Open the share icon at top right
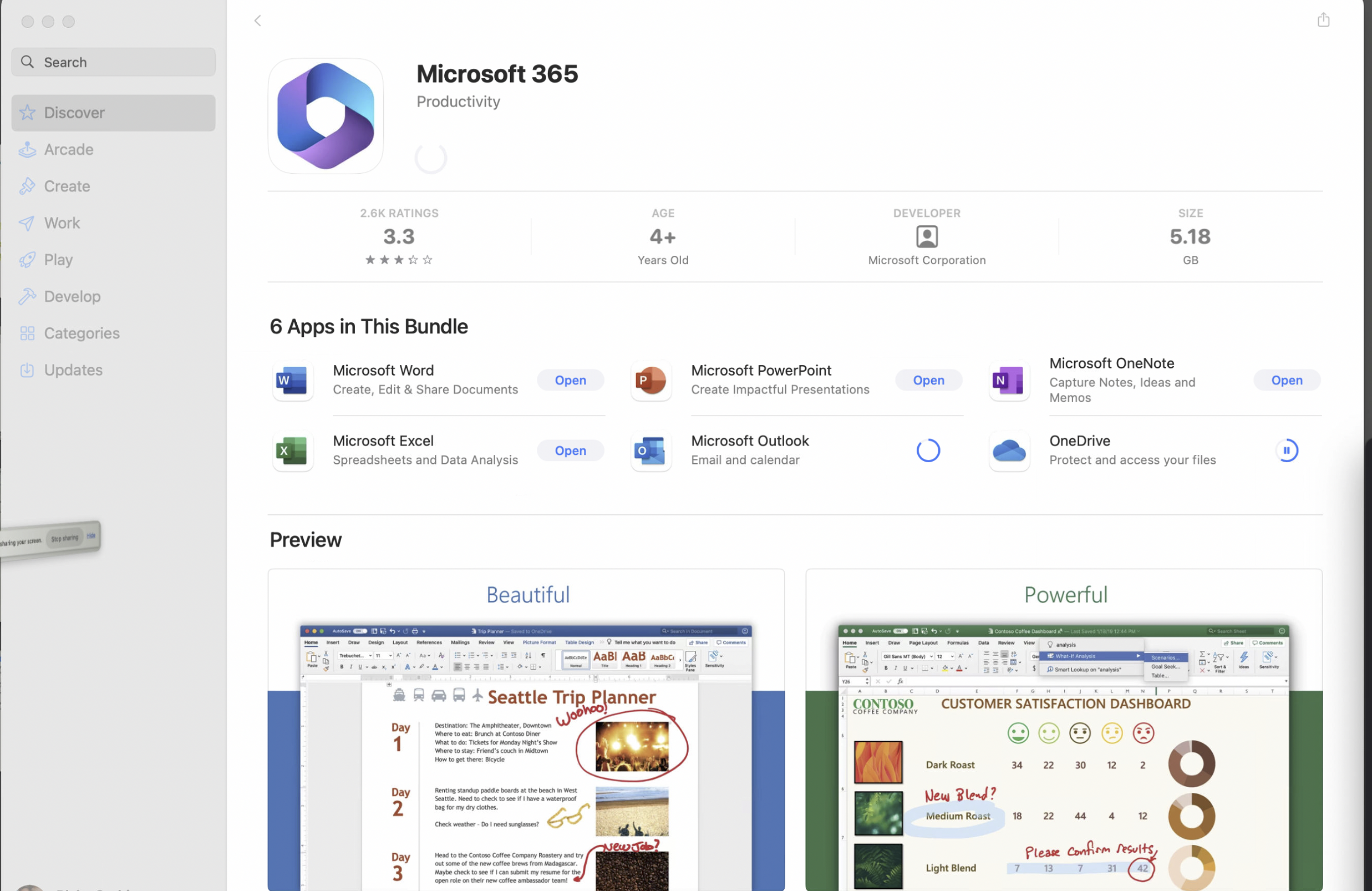 pos(1323,19)
